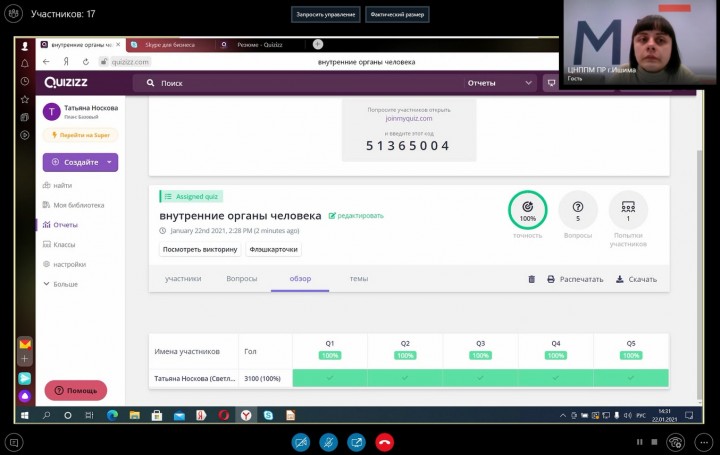
Task: Click the редактировать edit link
Action: (356, 215)
